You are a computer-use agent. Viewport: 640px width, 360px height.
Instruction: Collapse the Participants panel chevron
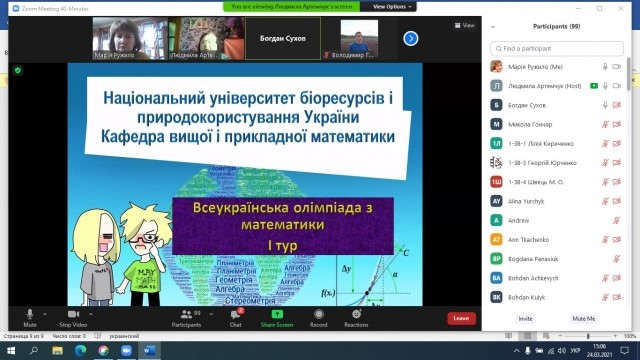click(493, 27)
